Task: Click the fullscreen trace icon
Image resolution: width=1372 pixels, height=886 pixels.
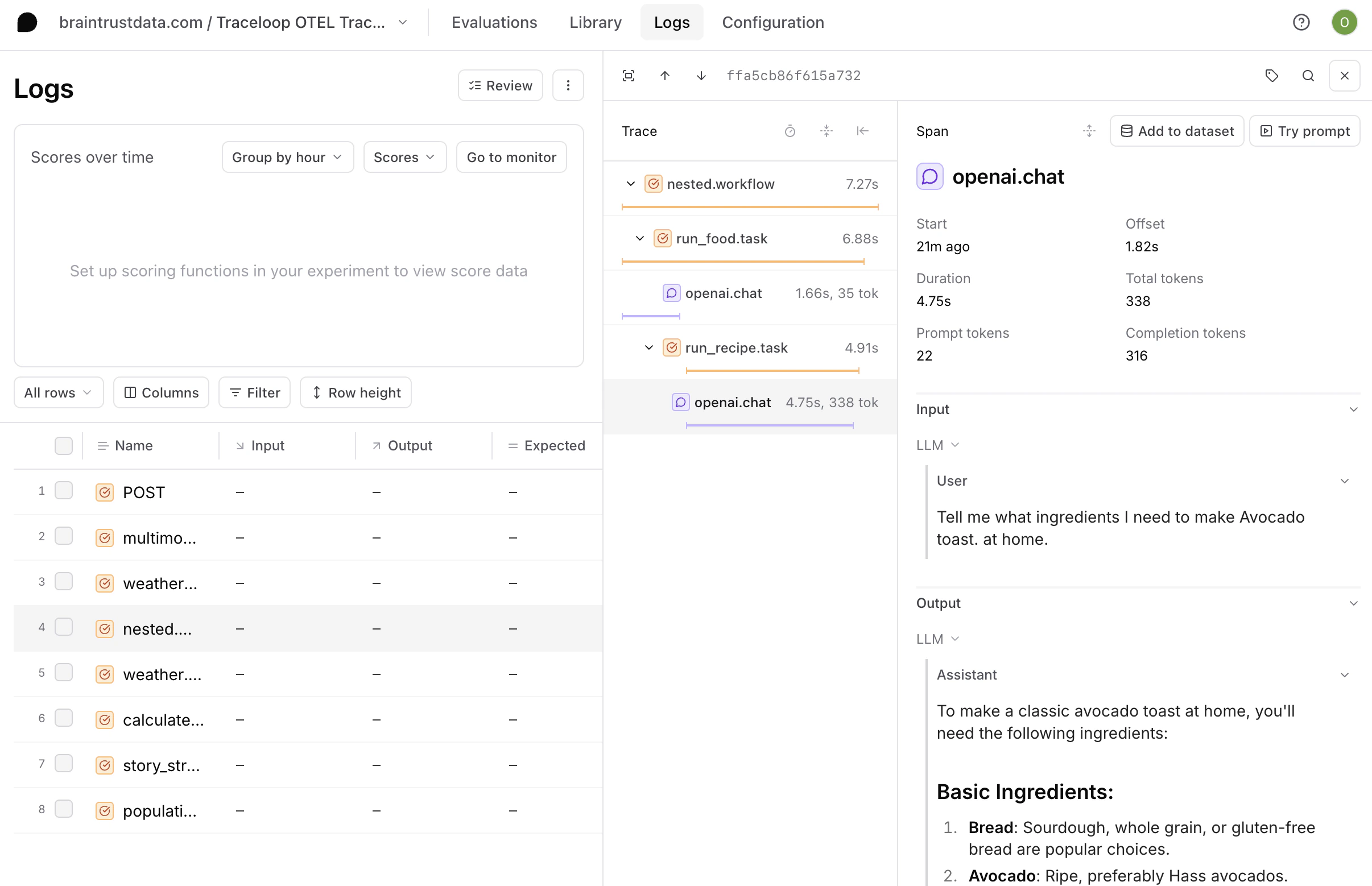Action: click(629, 76)
